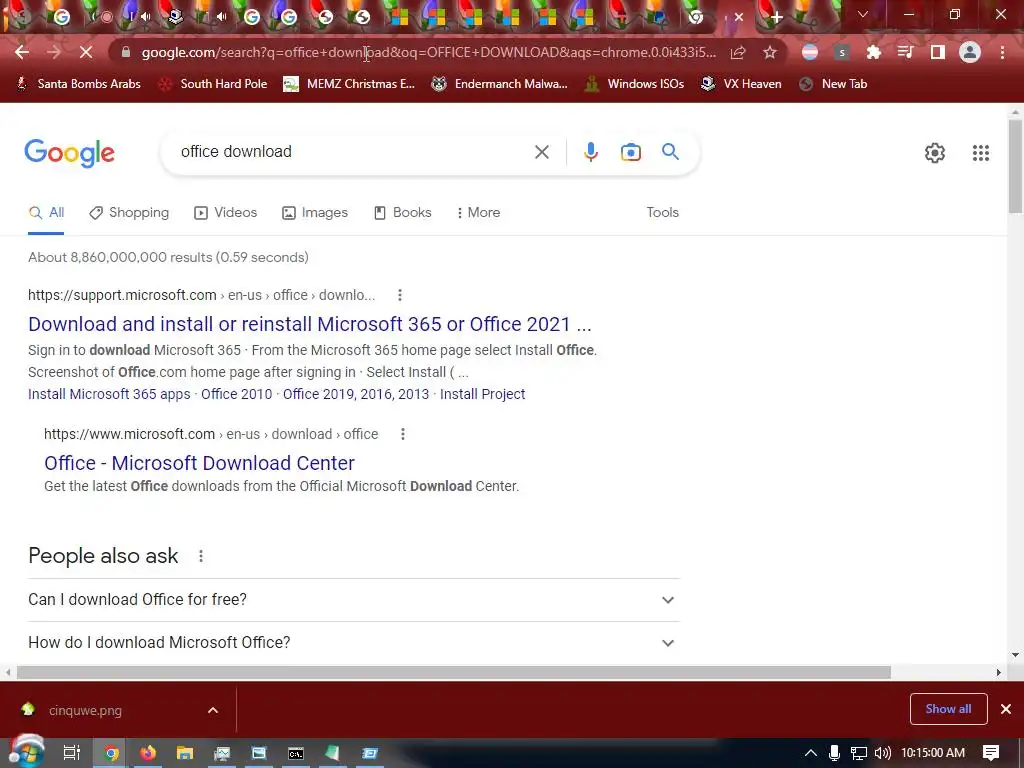Switch to the Images tab

315,213
